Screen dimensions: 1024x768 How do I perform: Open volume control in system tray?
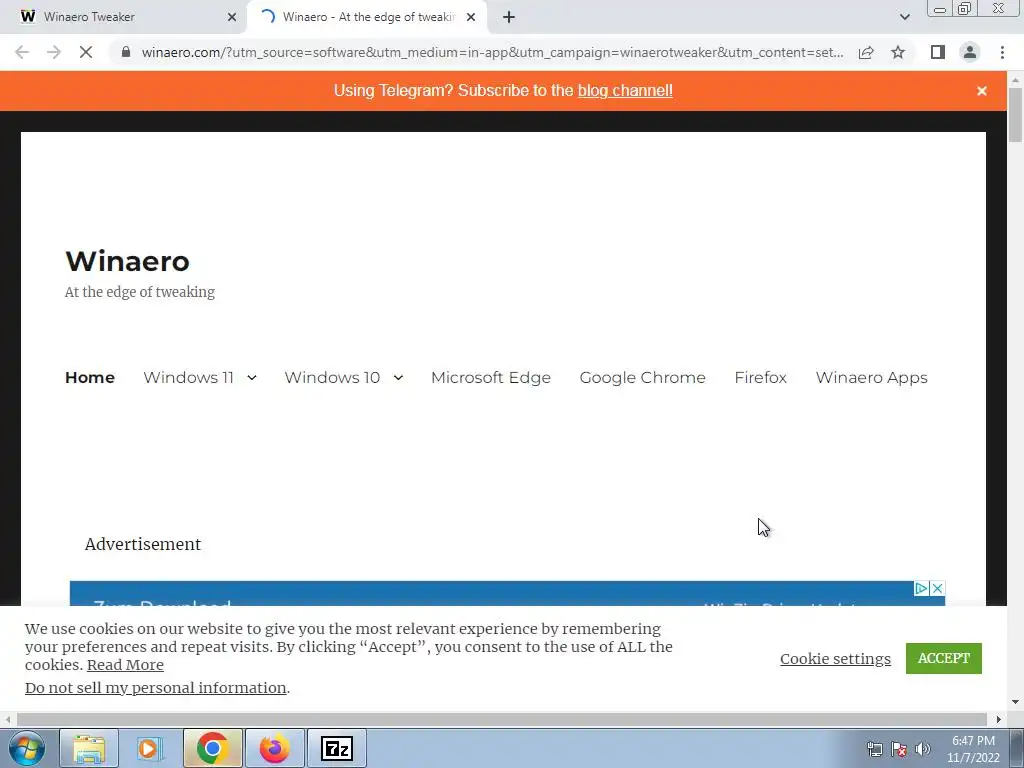pos(923,749)
